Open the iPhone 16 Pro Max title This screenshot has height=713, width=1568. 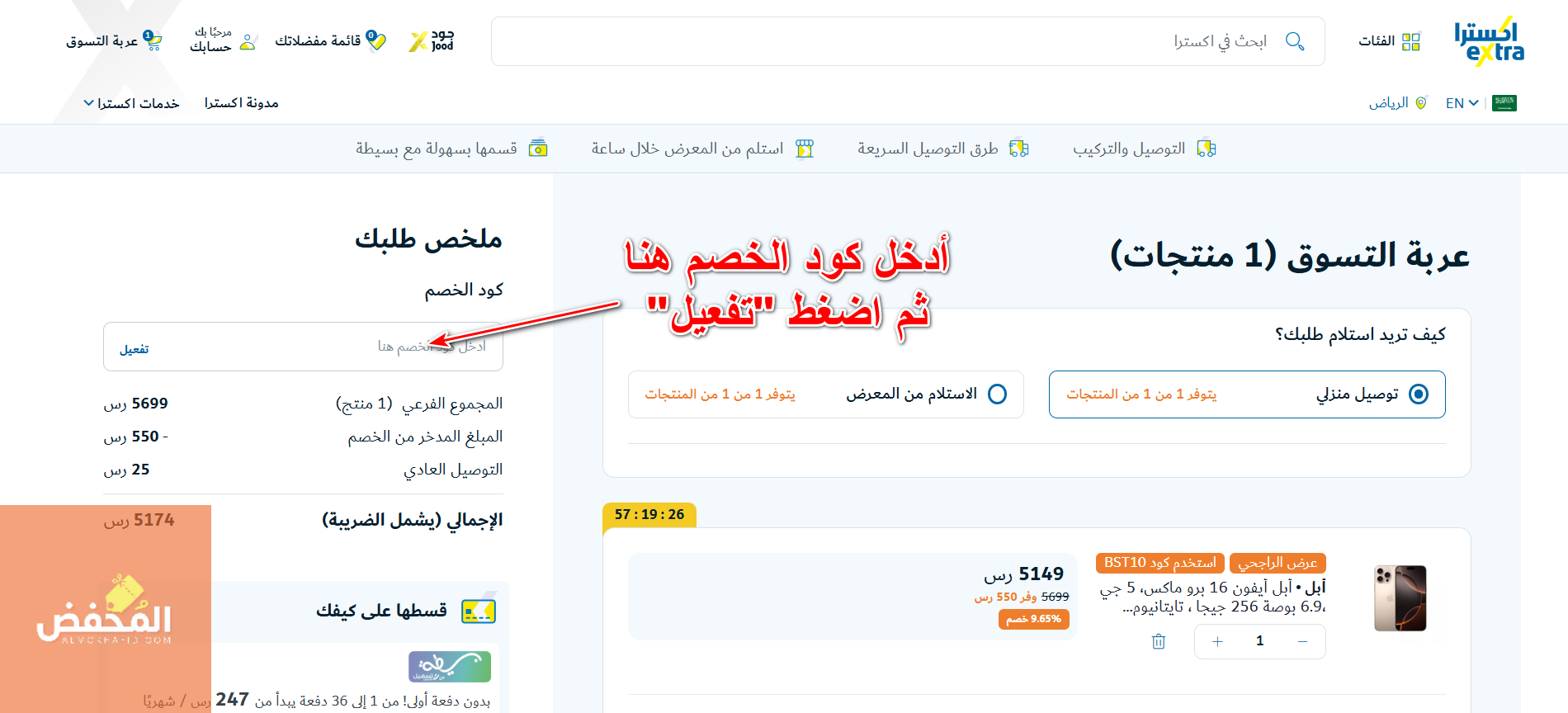[x=1213, y=597]
